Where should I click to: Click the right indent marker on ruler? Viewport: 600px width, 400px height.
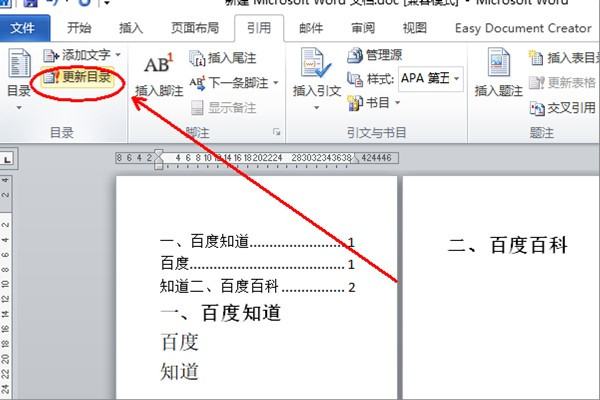[356, 158]
